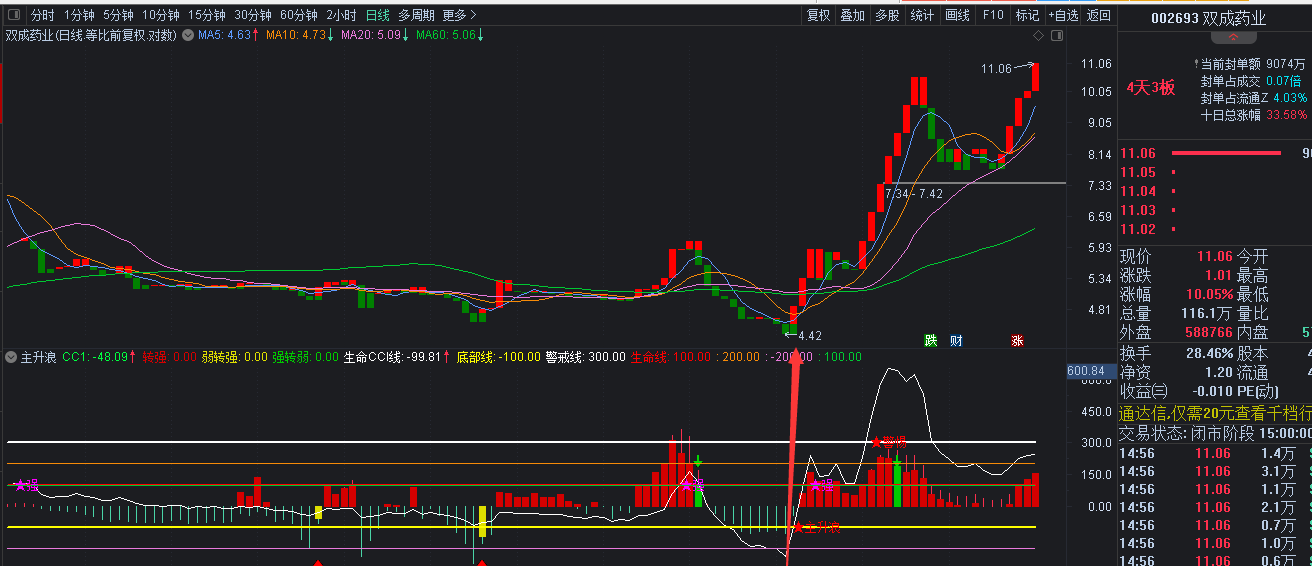Image resolution: width=1312 pixels, height=566 pixels.
Task: Click the blue 财 event badge
Action: [955, 340]
